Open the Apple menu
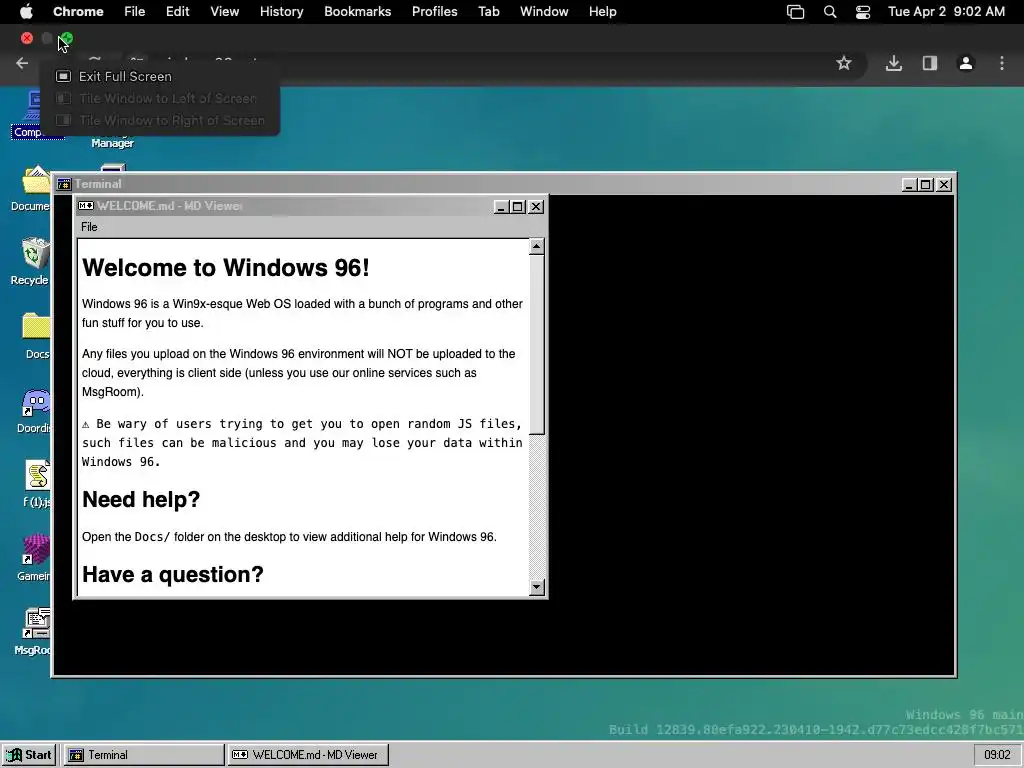This screenshot has width=1024, height=768. pyautogui.click(x=26, y=11)
